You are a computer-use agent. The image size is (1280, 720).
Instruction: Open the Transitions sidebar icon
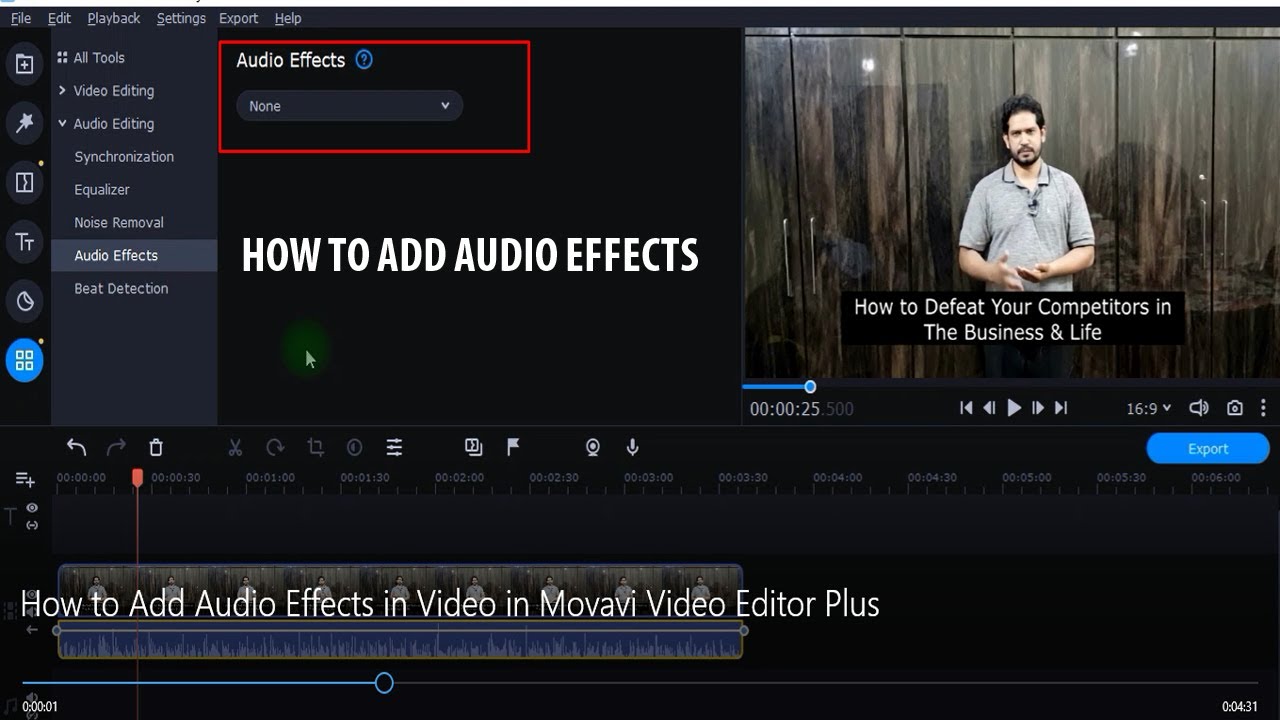point(25,182)
